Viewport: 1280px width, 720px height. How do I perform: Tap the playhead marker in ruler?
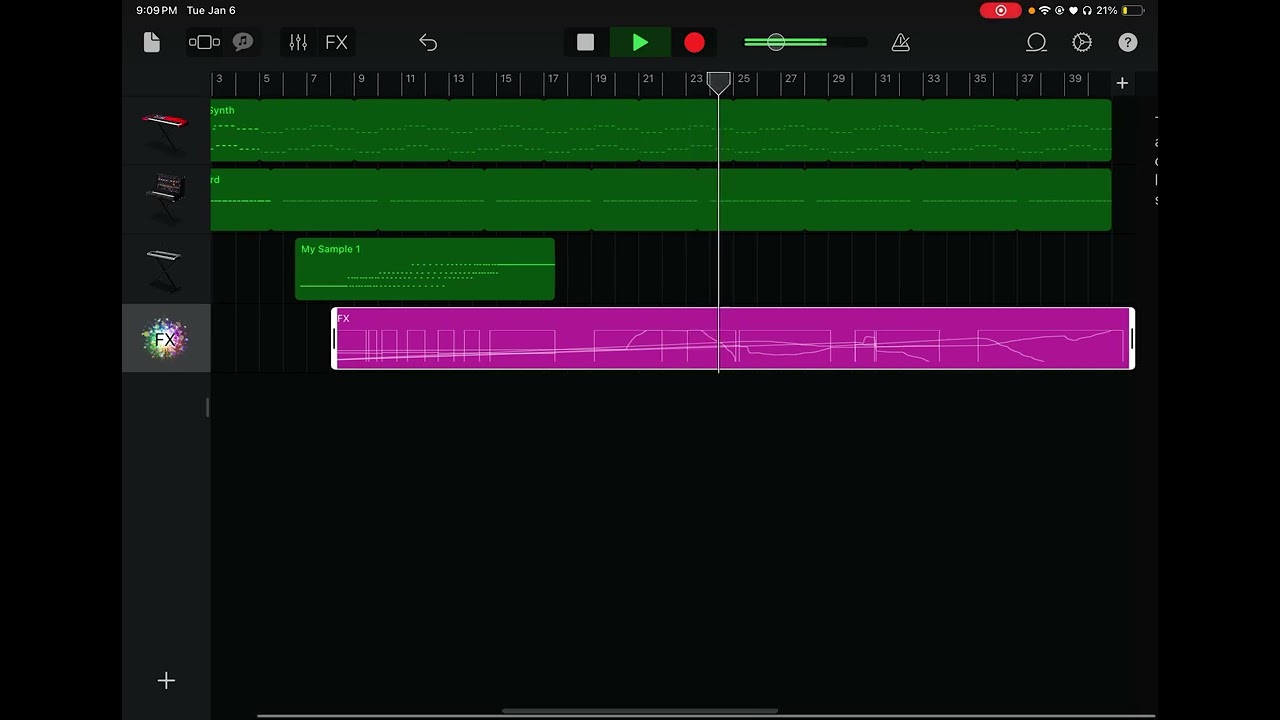click(x=719, y=82)
